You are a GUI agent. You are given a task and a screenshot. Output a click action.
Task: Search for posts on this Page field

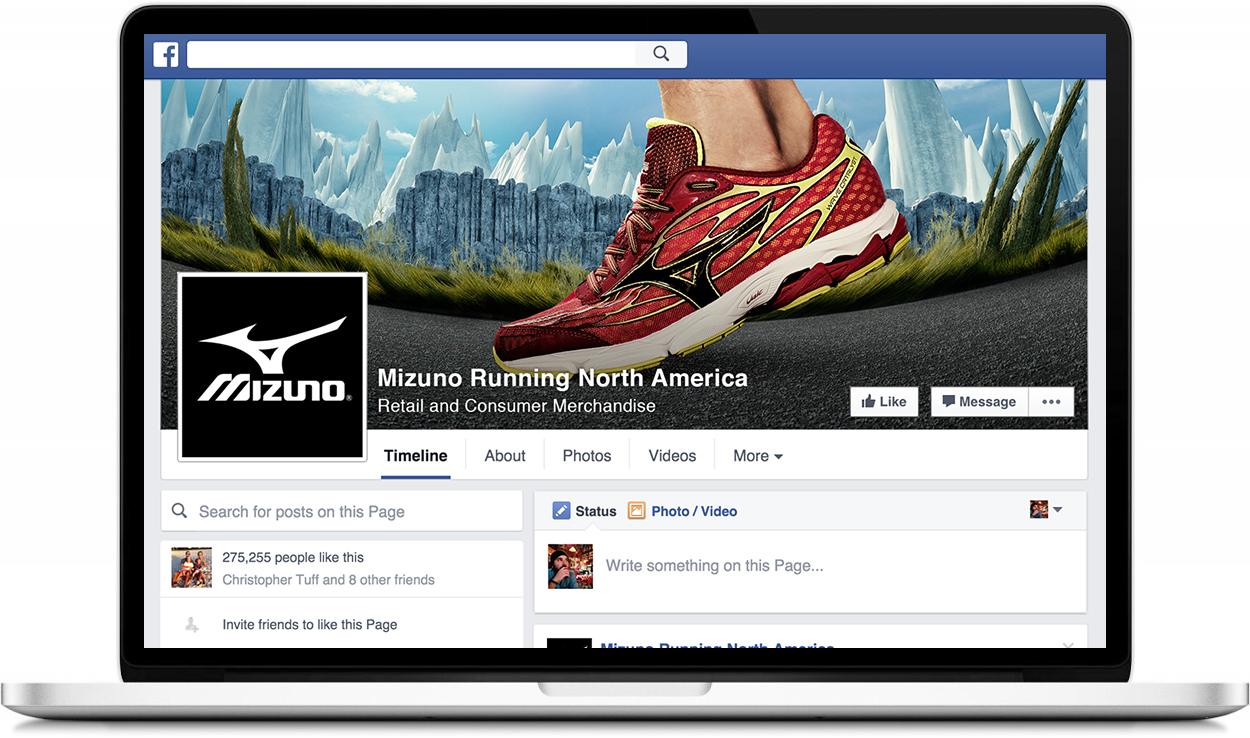[x=342, y=511]
